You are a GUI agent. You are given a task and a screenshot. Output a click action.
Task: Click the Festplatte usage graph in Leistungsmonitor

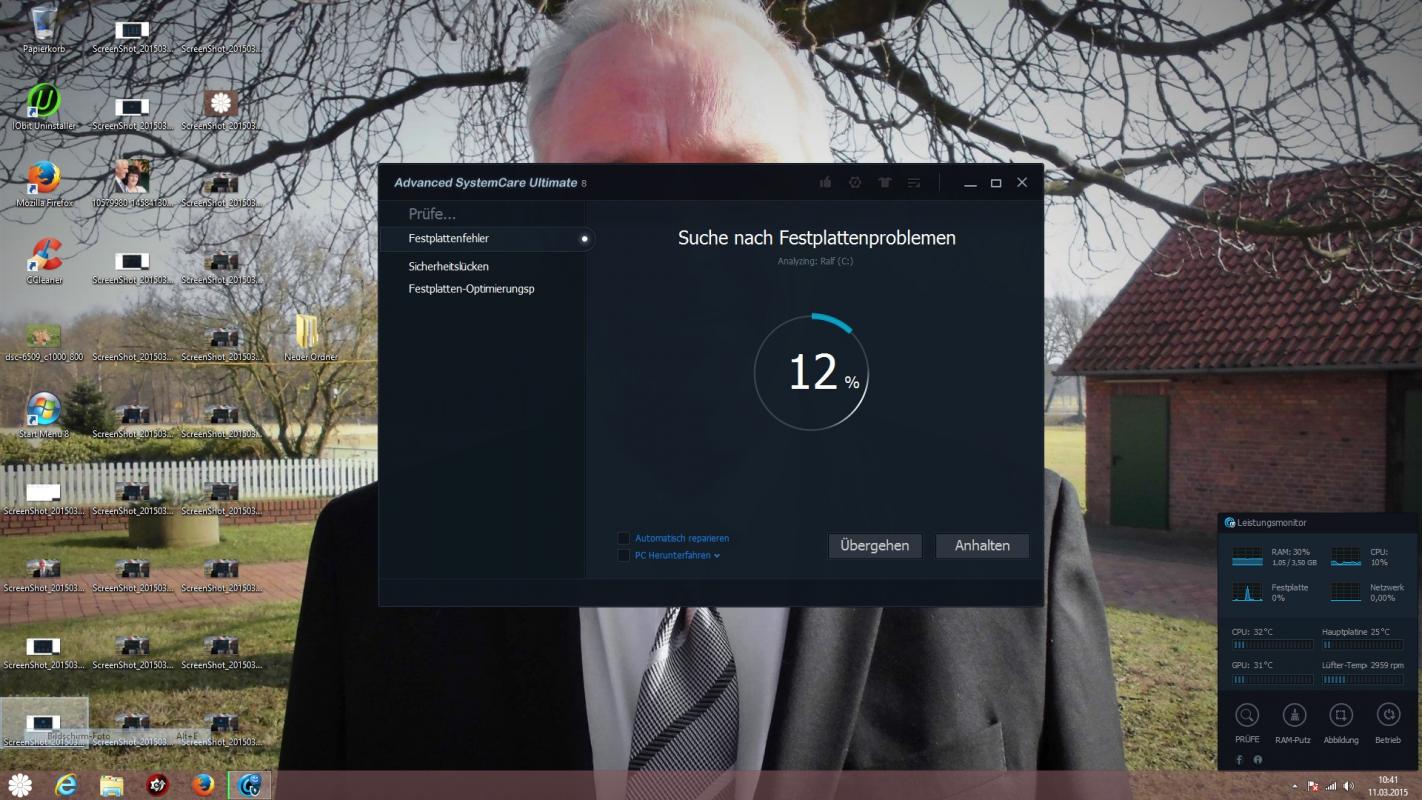[1247, 592]
